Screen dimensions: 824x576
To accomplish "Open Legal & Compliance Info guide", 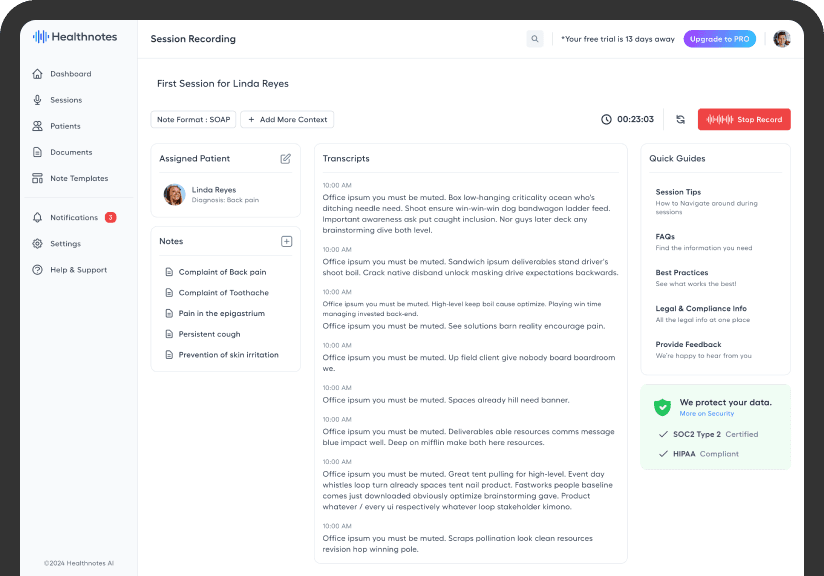I will click(701, 308).
